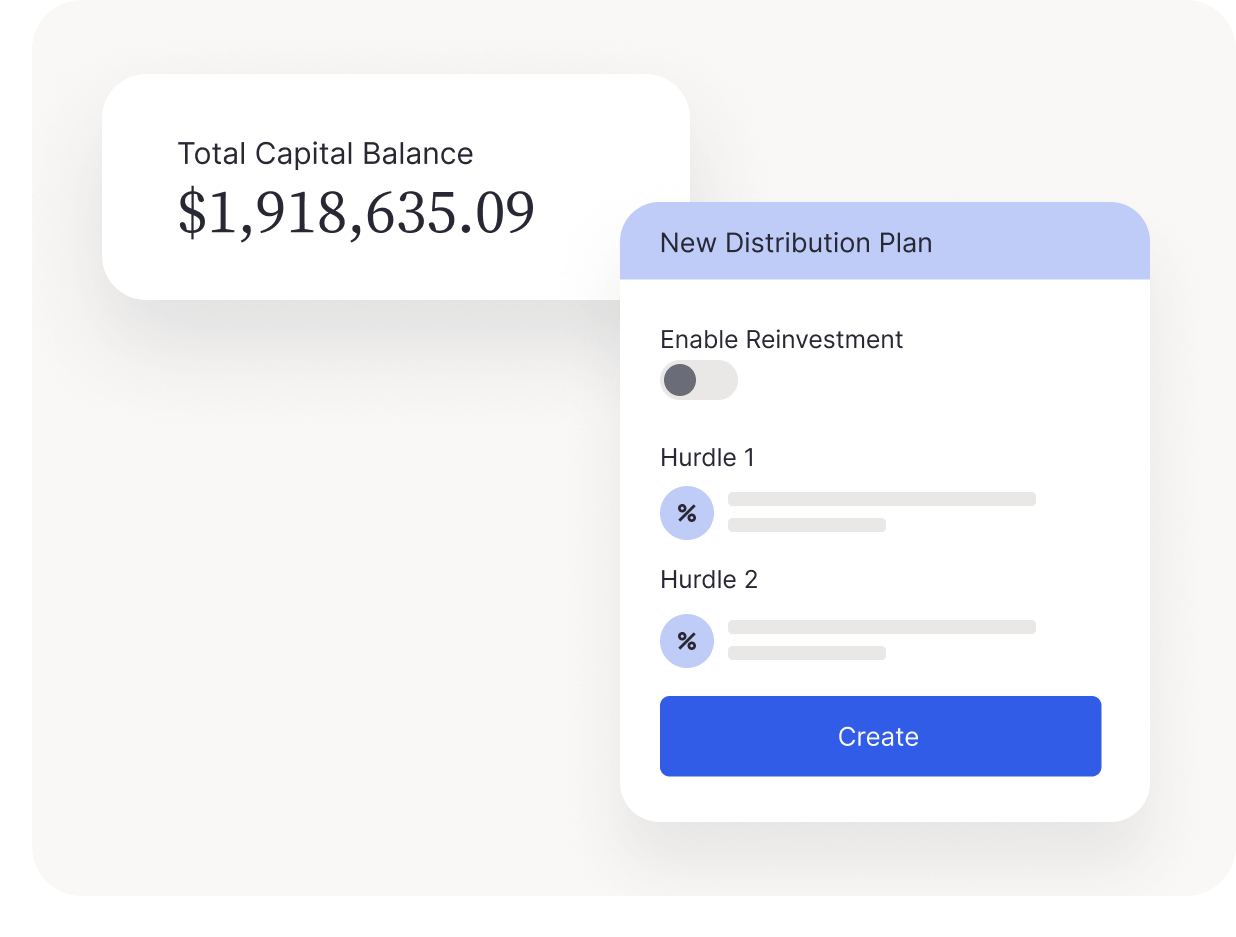Image resolution: width=1236 pixels, height=937 pixels.
Task: Click the short placeholder bar in Hurdle 2
Action: point(807,653)
